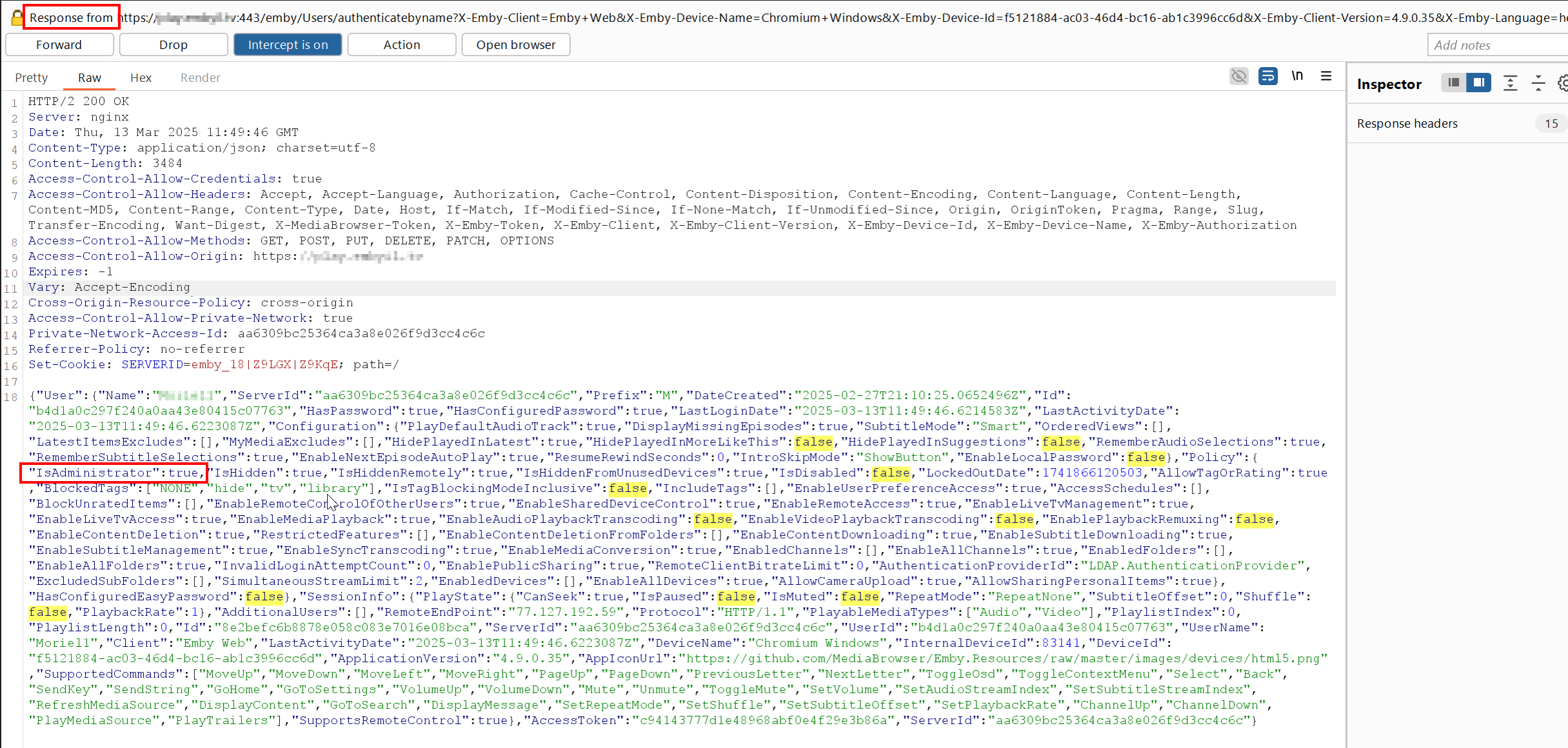Click the Add notes input field
The width and height of the screenshot is (1568, 748).
(x=1498, y=44)
